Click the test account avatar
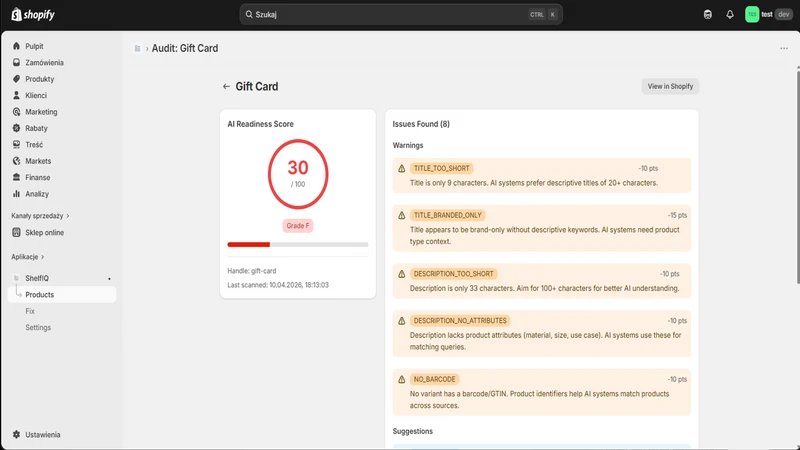The image size is (800, 450). click(x=752, y=14)
